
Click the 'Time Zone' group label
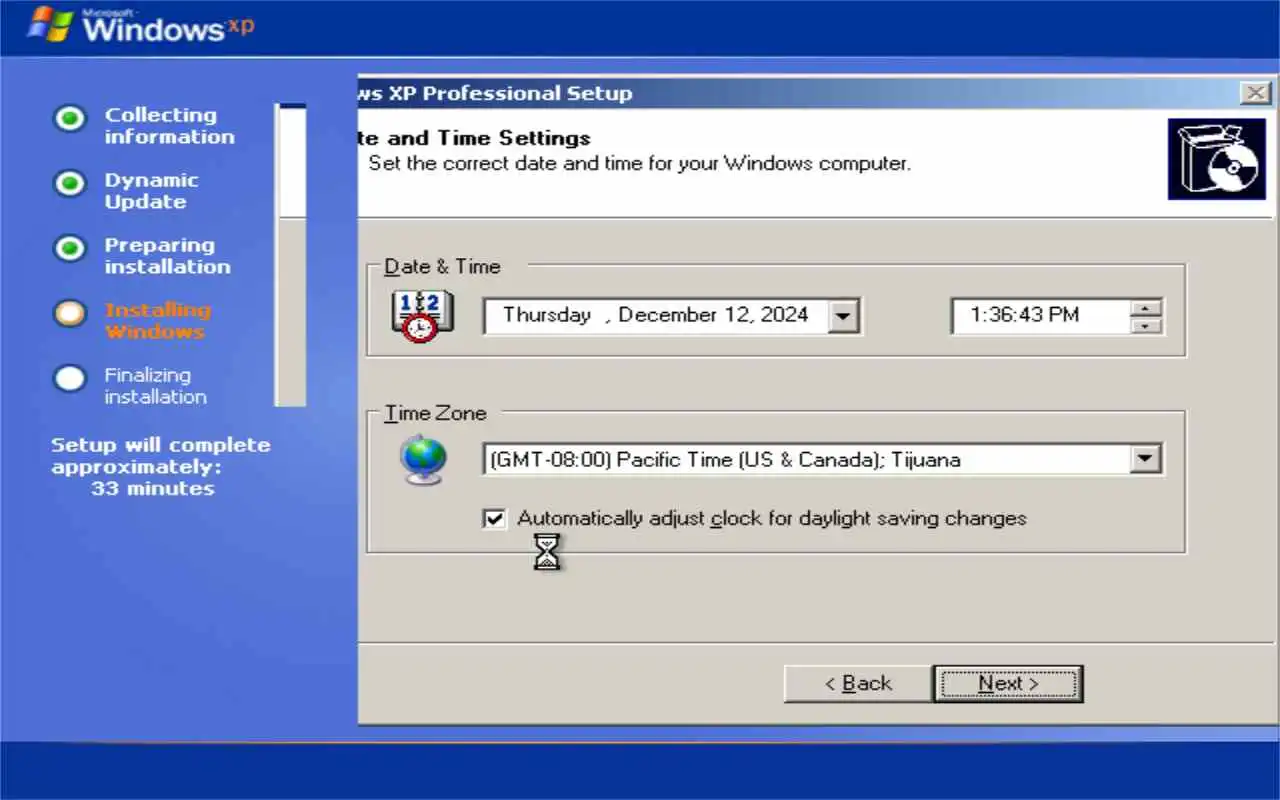435,413
